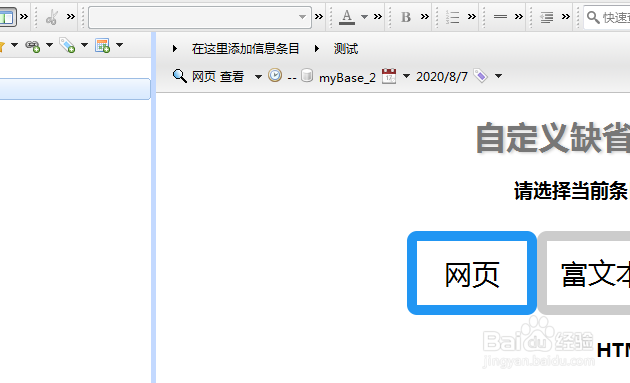This screenshot has width=630, height=383.
Task: Focus the quick search field
Action: tap(607, 17)
